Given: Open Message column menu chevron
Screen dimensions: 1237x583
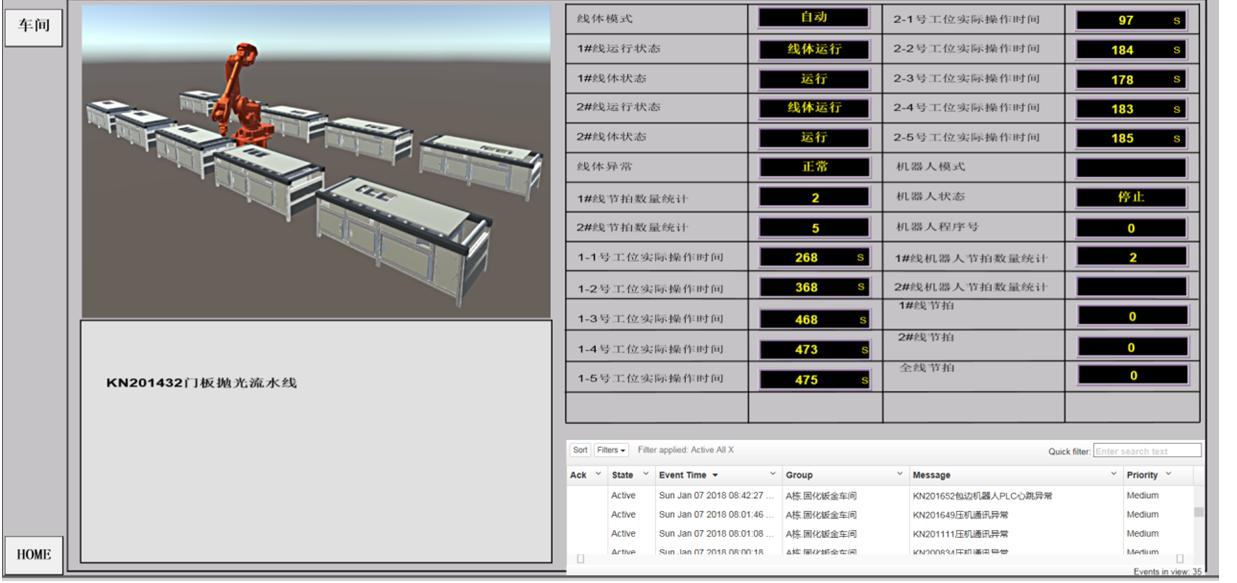Looking at the screenshot, I should [x=1115, y=474].
